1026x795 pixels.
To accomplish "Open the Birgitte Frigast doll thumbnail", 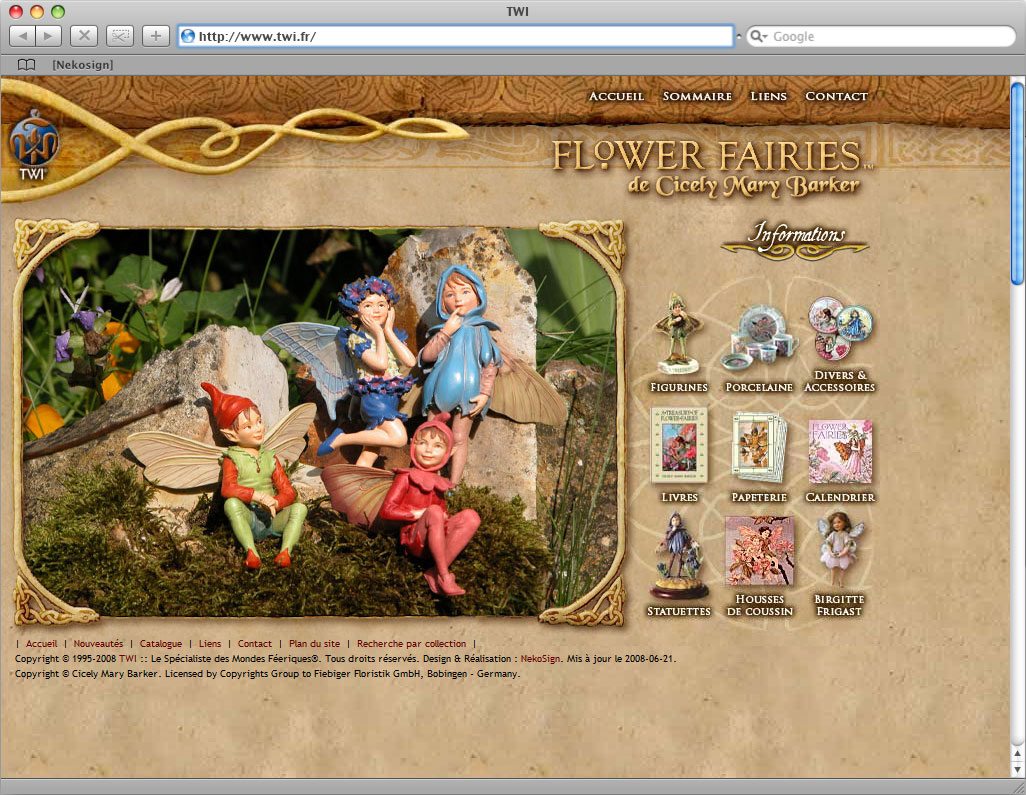I will click(x=840, y=550).
